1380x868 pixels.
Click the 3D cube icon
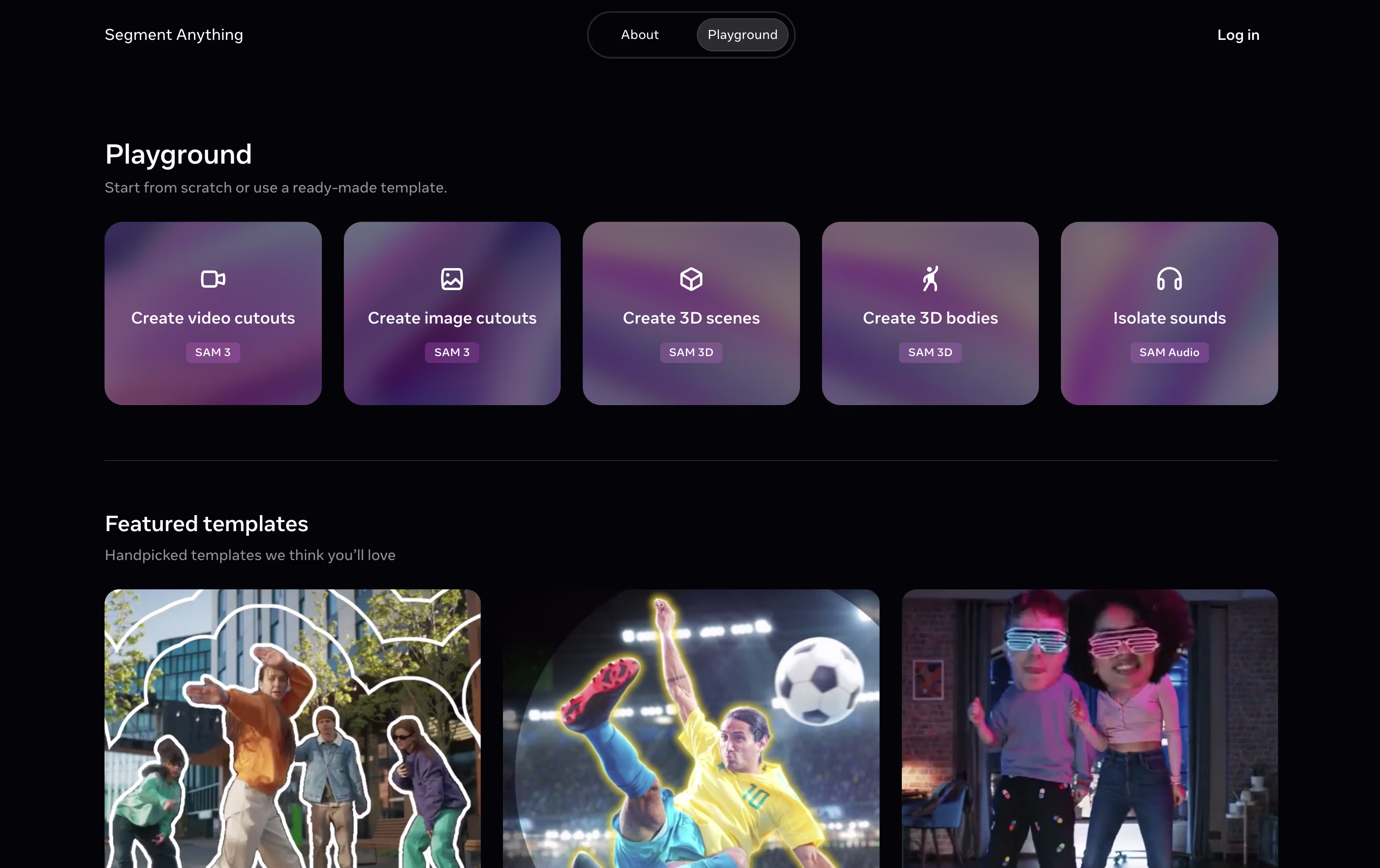(x=691, y=279)
